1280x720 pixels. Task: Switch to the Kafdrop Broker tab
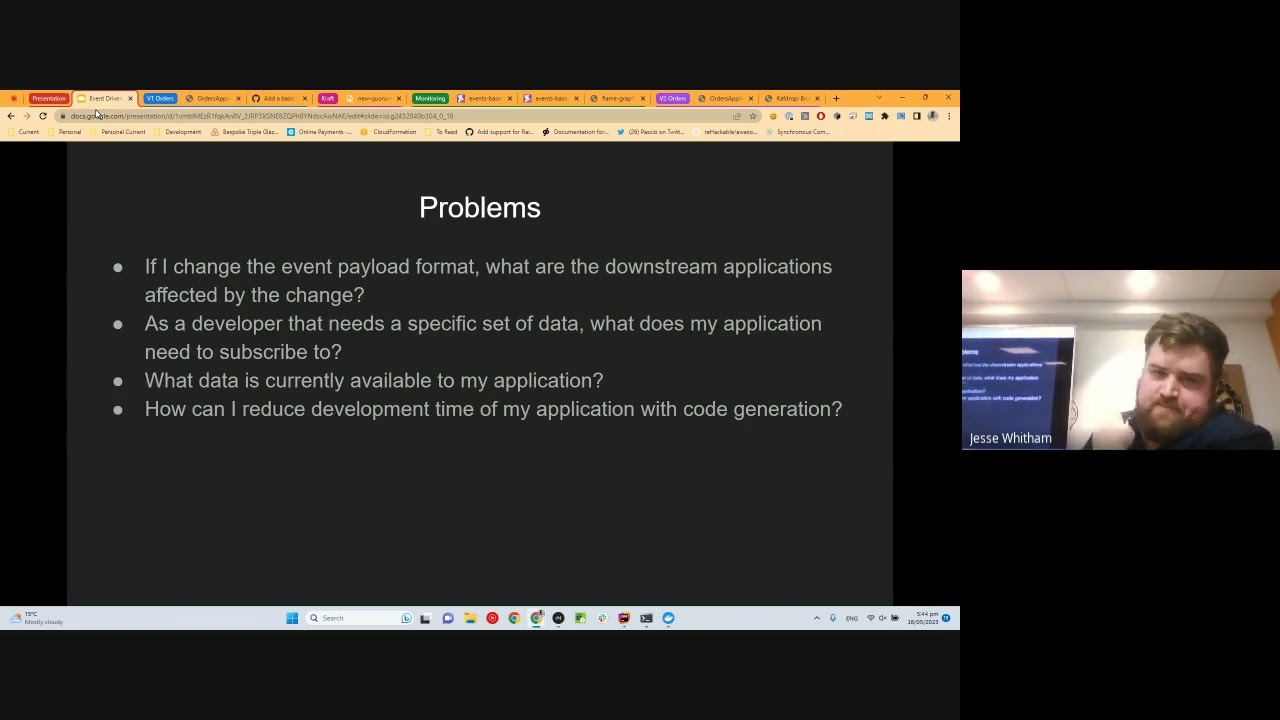[790, 98]
